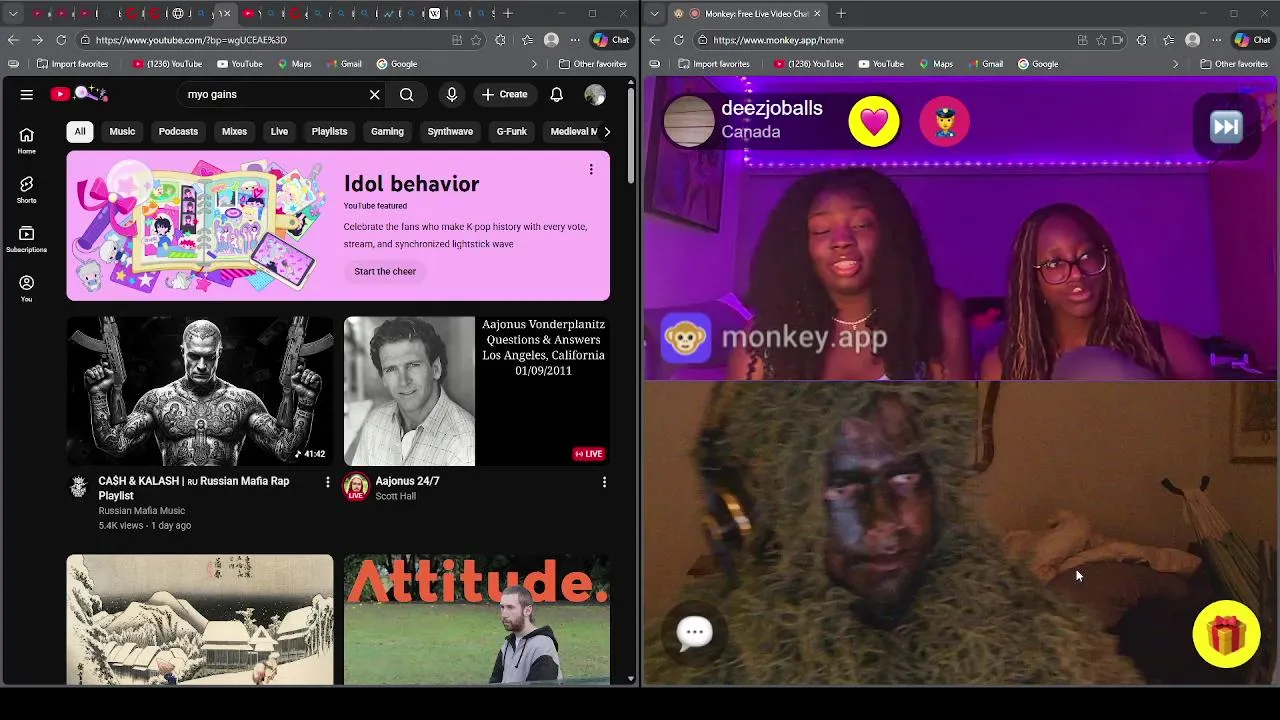Open deezjoballs profile picture
This screenshot has width=1280, height=720.
(x=689, y=121)
